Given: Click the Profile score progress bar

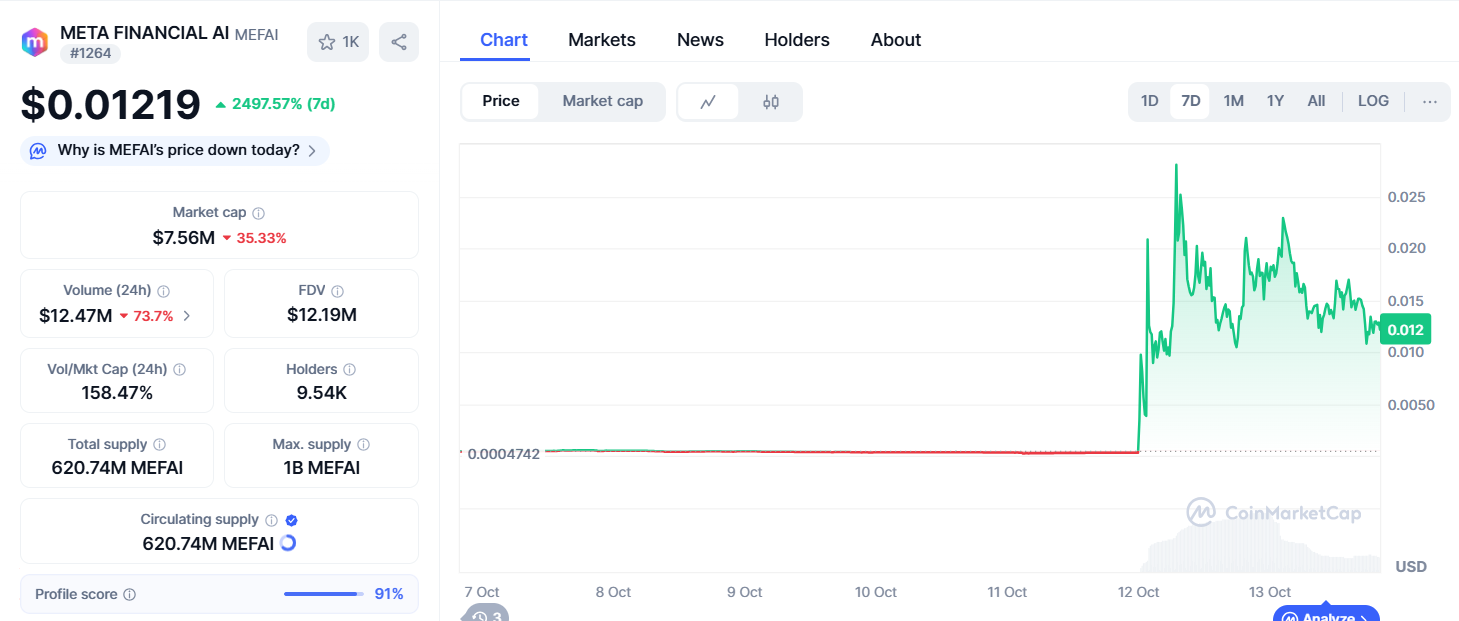Looking at the screenshot, I should (x=323, y=594).
